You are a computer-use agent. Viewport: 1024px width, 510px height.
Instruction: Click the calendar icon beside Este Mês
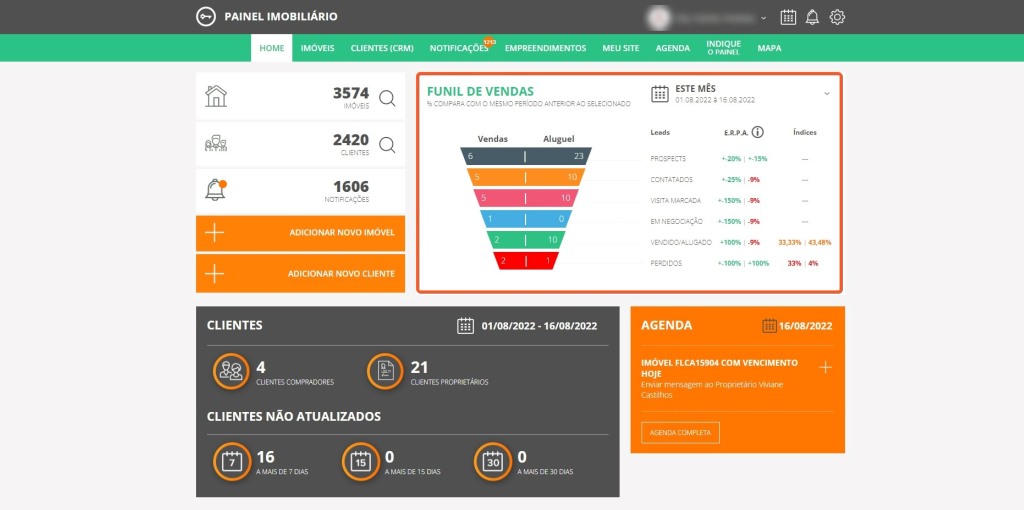tap(660, 94)
